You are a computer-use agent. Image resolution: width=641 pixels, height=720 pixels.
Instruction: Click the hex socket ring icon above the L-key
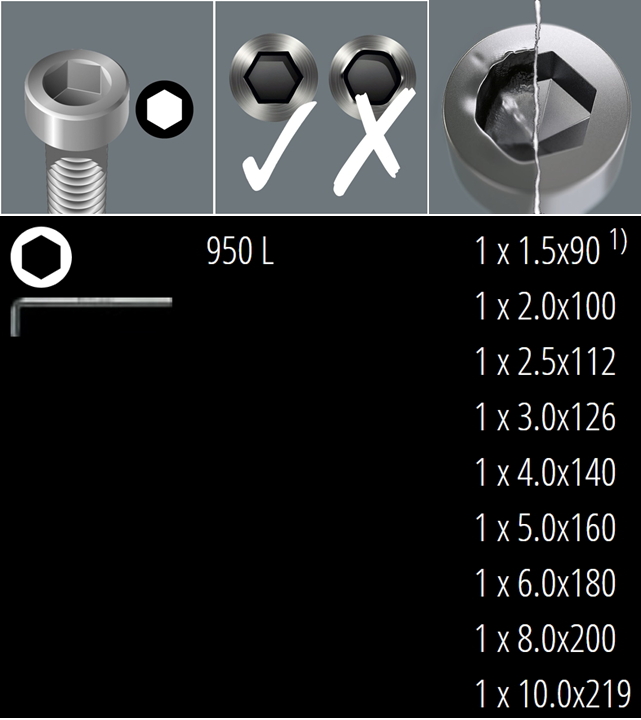[41, 257]
